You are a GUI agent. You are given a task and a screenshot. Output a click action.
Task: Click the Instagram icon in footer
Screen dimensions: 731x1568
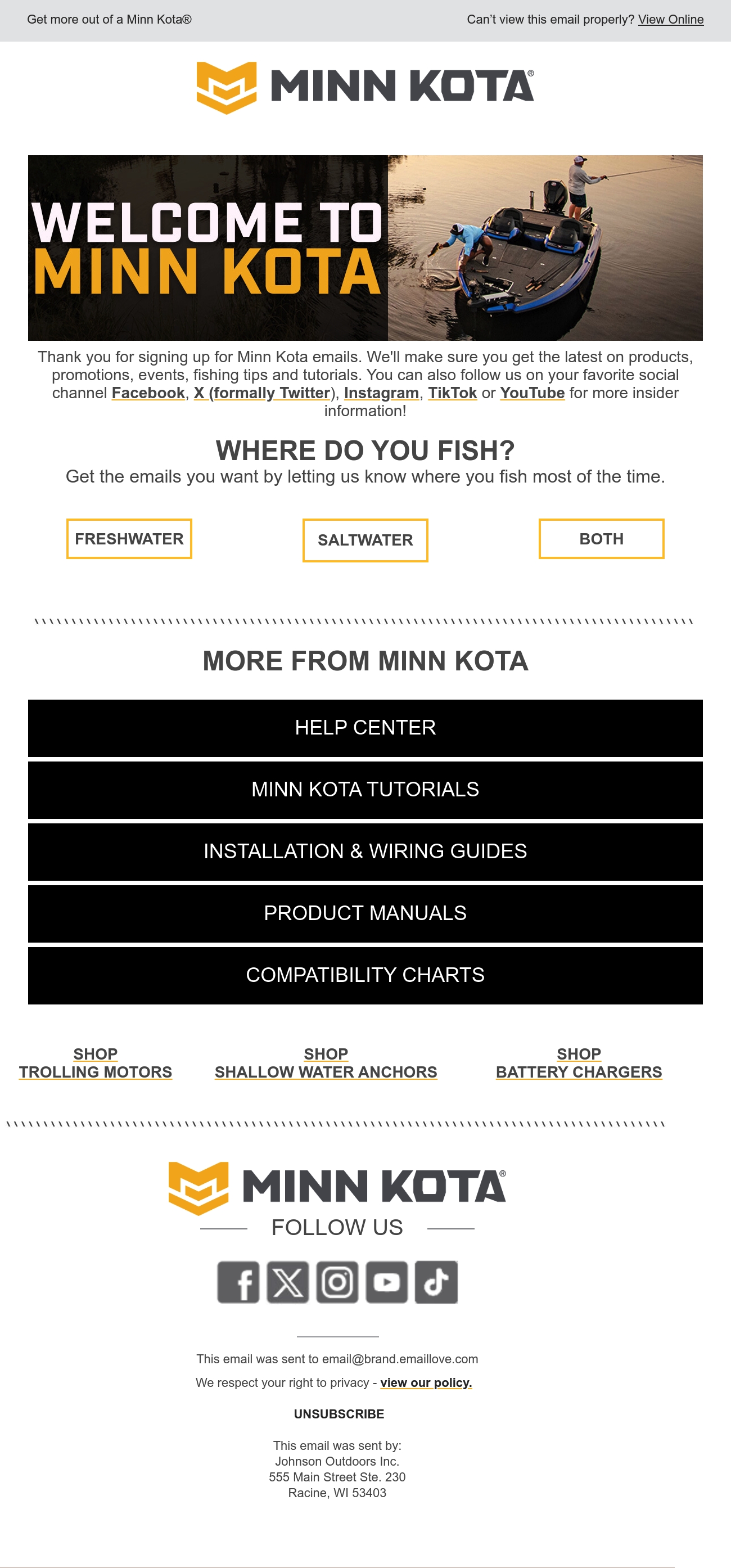coord(337,1281)
